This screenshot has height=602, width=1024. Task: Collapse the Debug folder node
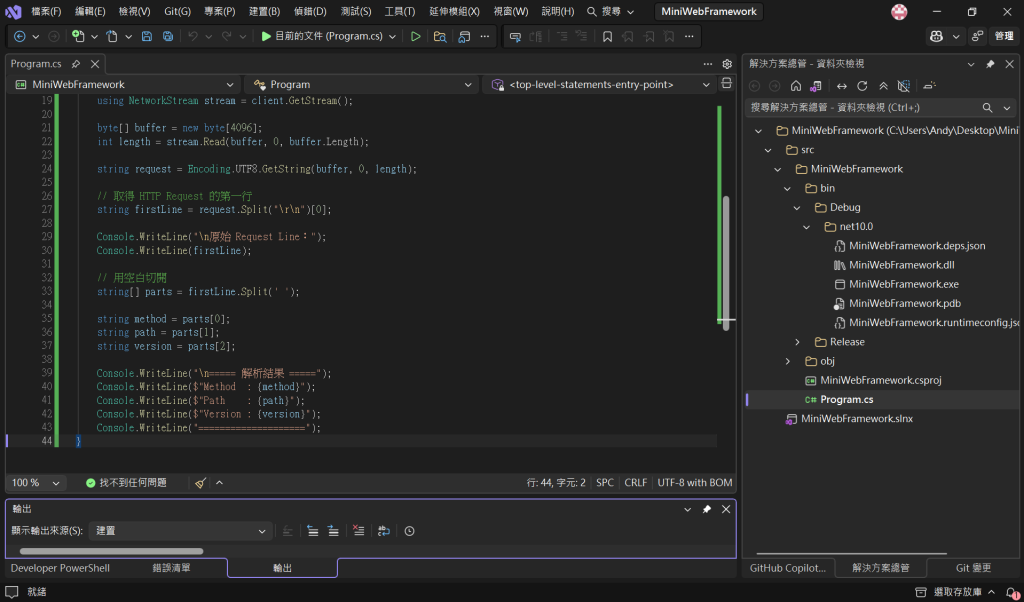point(797,208)
